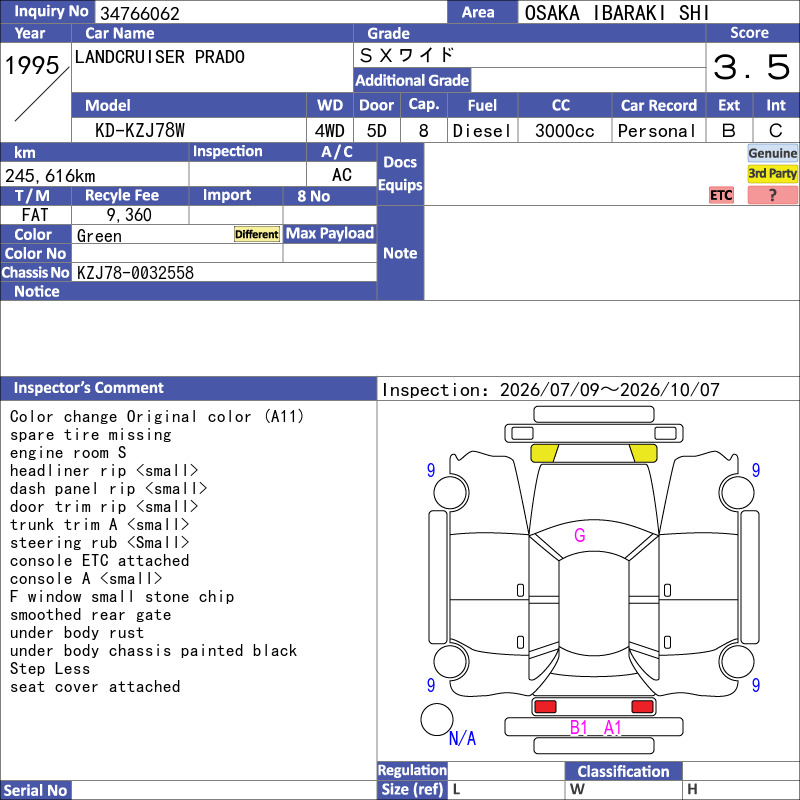Click the Green color value
The width and height of the screenshot is (800, 800).
point(99,236)
